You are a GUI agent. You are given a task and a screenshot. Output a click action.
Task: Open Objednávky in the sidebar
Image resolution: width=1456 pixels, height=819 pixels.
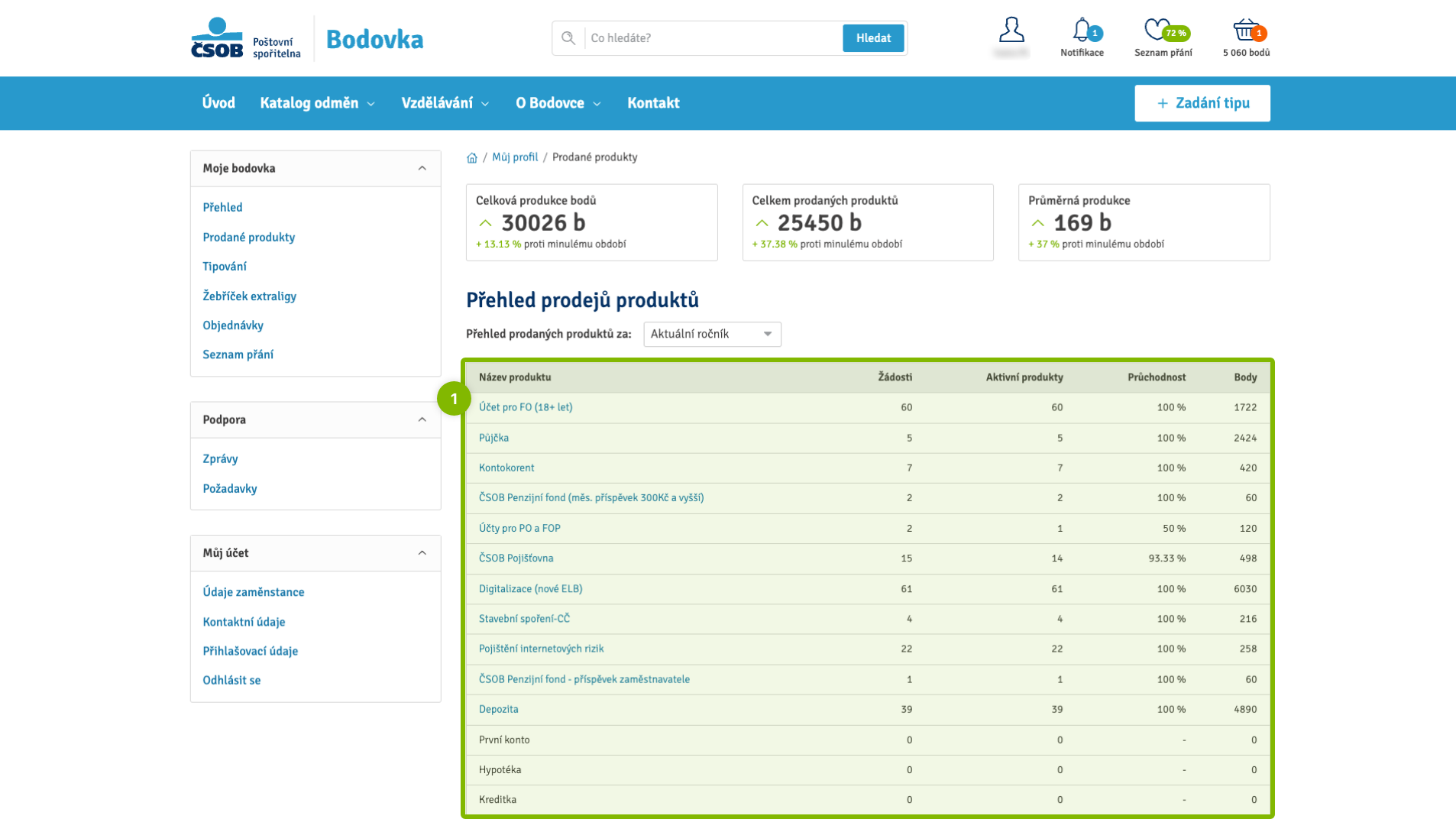pyautogui.click(x=233, y=325)
